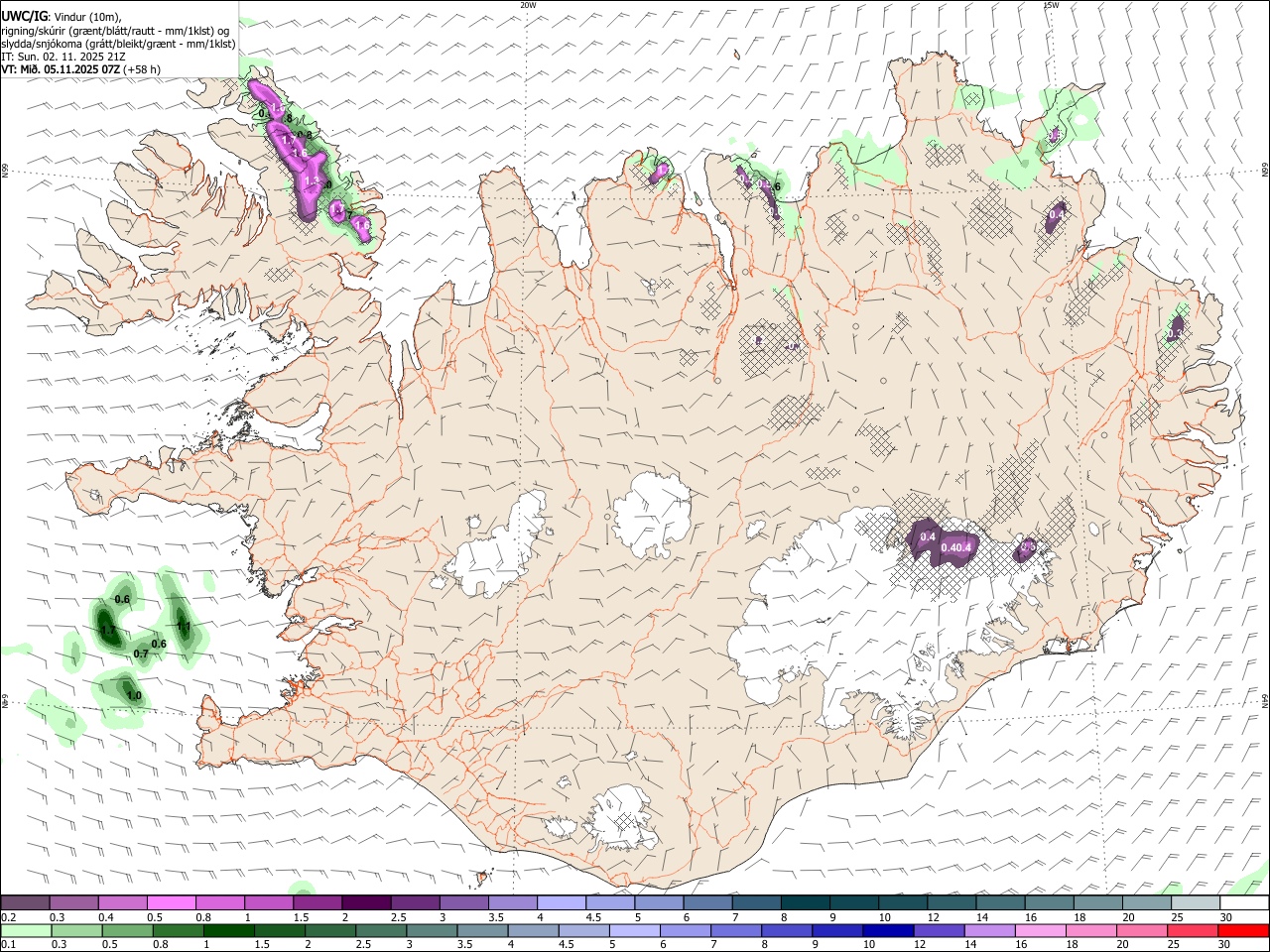1270x952 pixels.
Task: Click the '0.7' rain value off the southwest coast
Action: [x=141, y=654]
